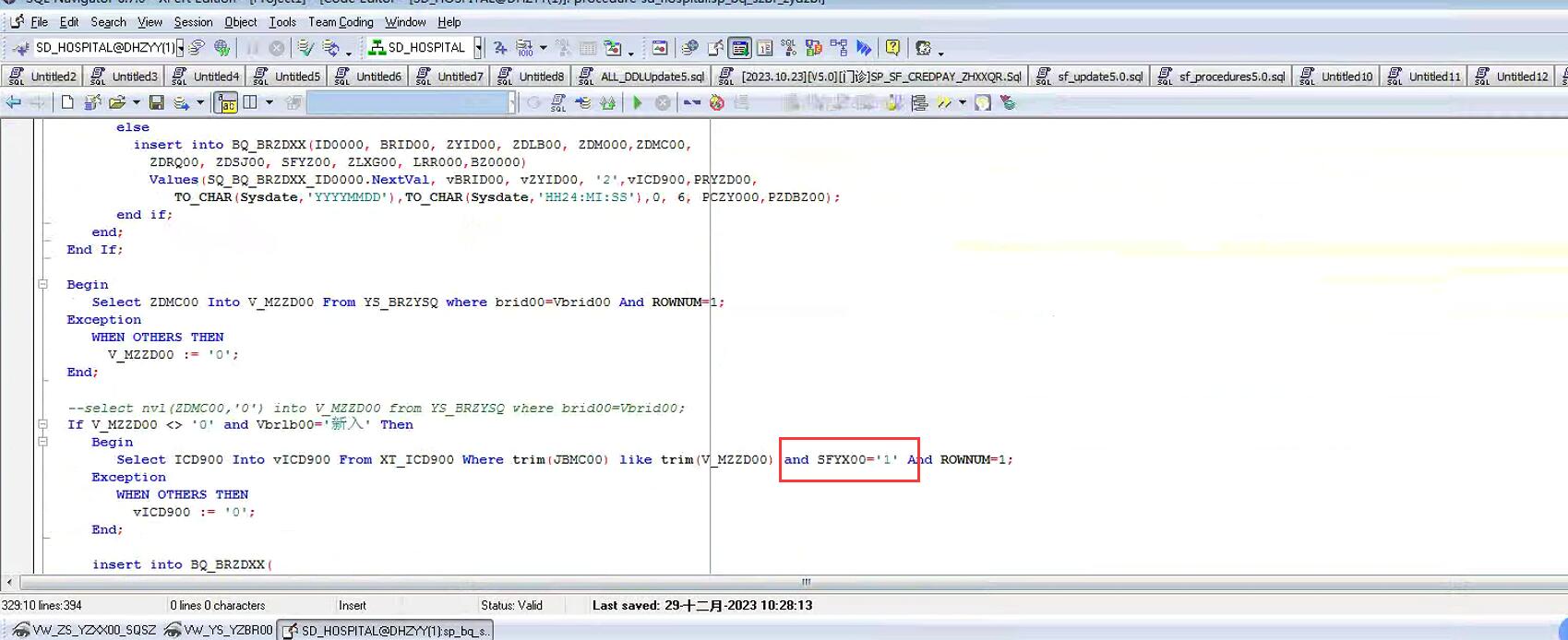The image size is (1568, 640).
Task: Go back with the blue left arrow
Action: pyautogui.click(x=13, y=102)
